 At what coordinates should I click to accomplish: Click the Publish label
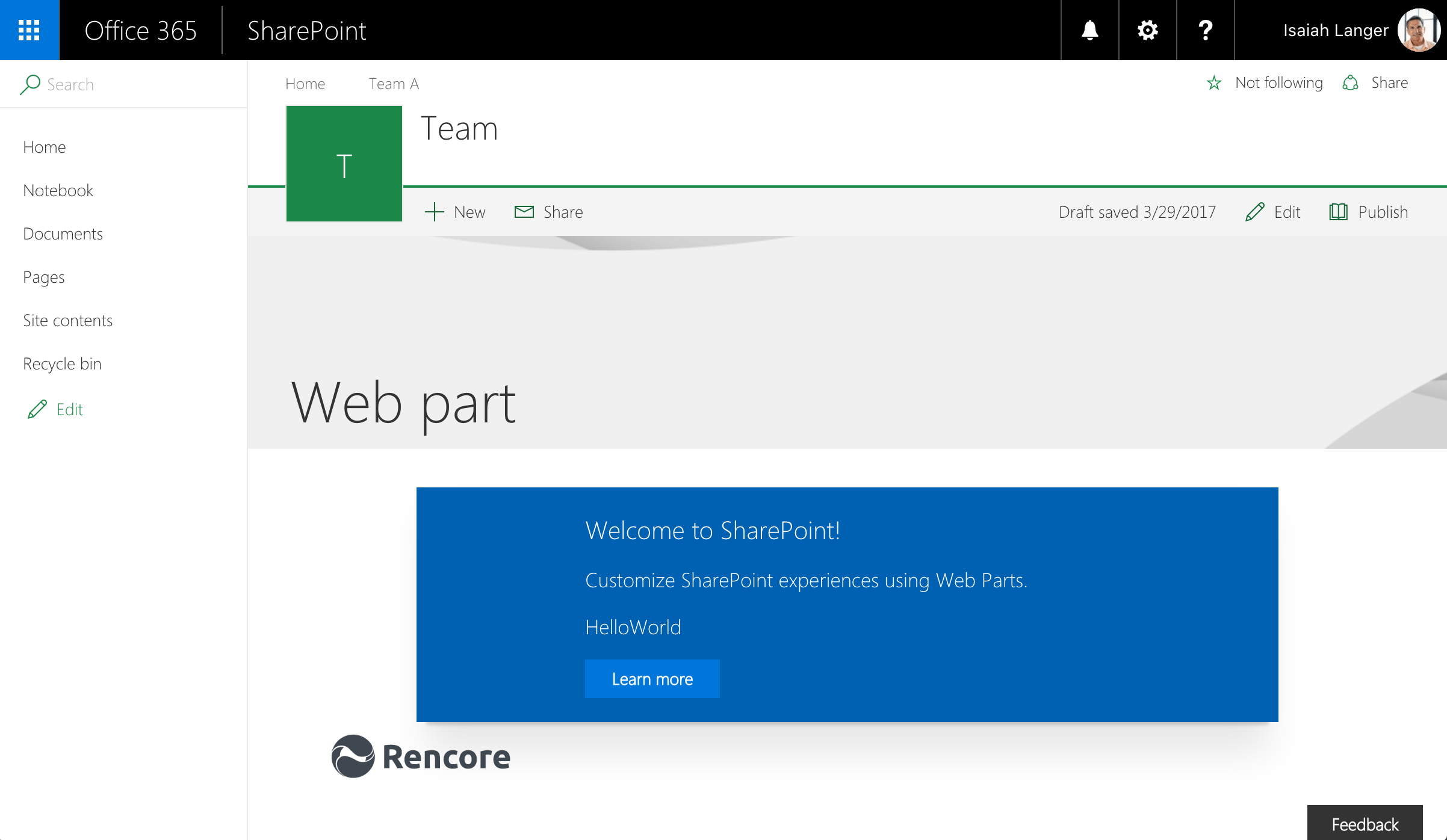pyautogui.click(x=1383, y=212)
